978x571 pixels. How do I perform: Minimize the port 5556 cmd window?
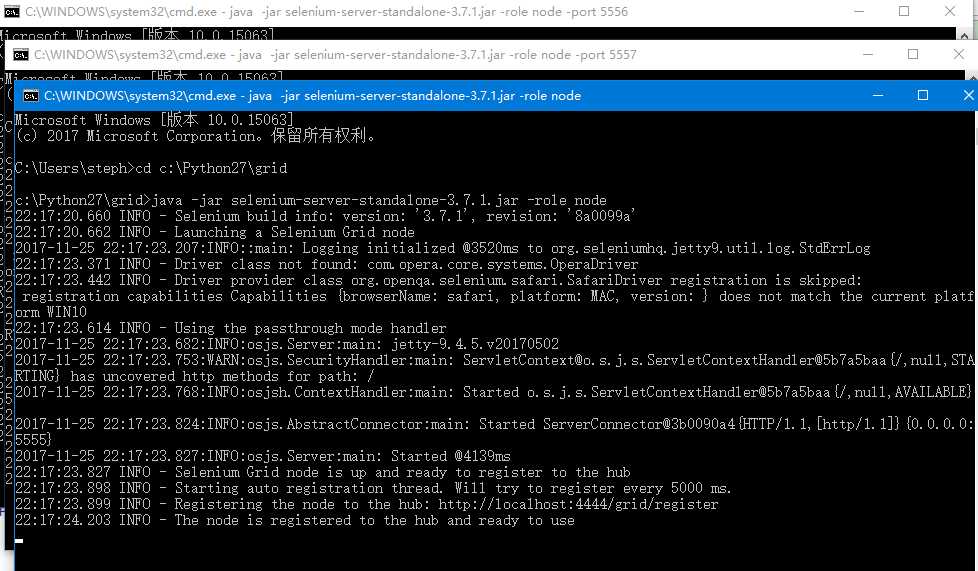coord(859,12)
